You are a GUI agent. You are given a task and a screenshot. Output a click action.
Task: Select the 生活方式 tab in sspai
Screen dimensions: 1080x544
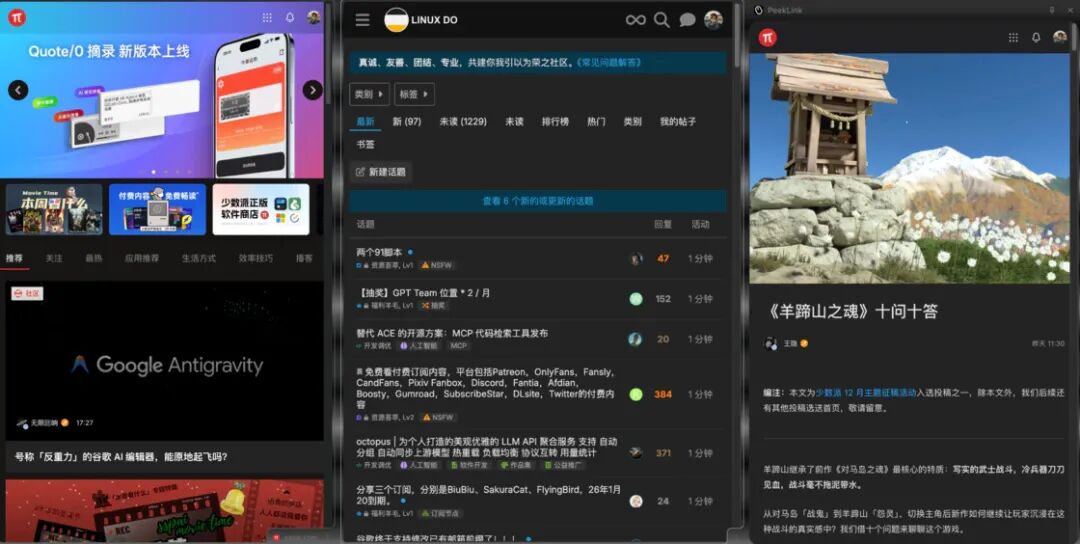click(199, 258)
